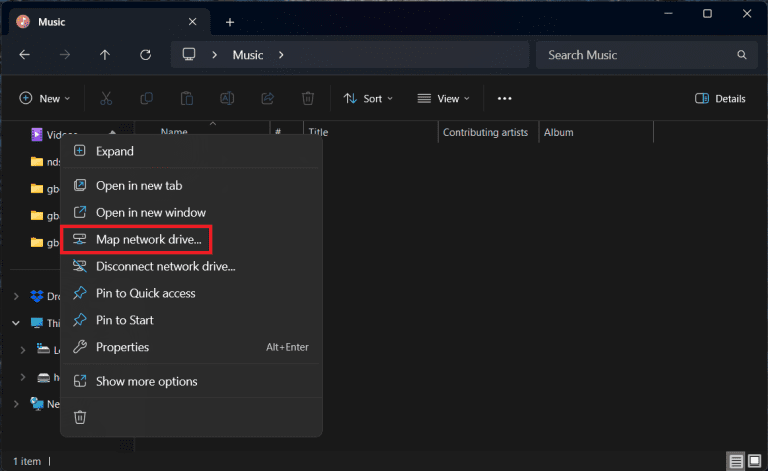Open the View dropdown menu
The height and width of the screenshot is (471, 768).
pos(443,98)
